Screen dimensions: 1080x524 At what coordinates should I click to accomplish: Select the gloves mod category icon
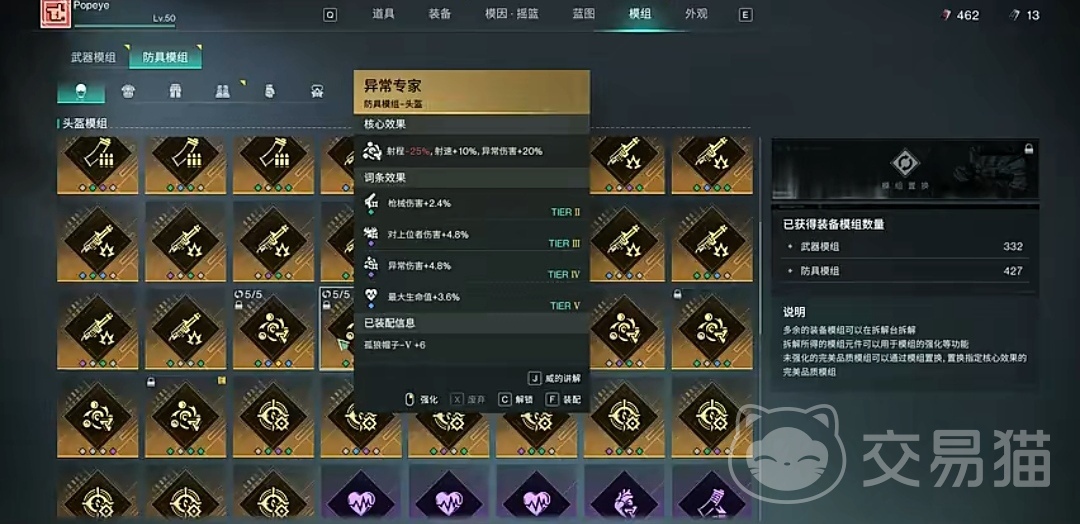pos(270,91)
